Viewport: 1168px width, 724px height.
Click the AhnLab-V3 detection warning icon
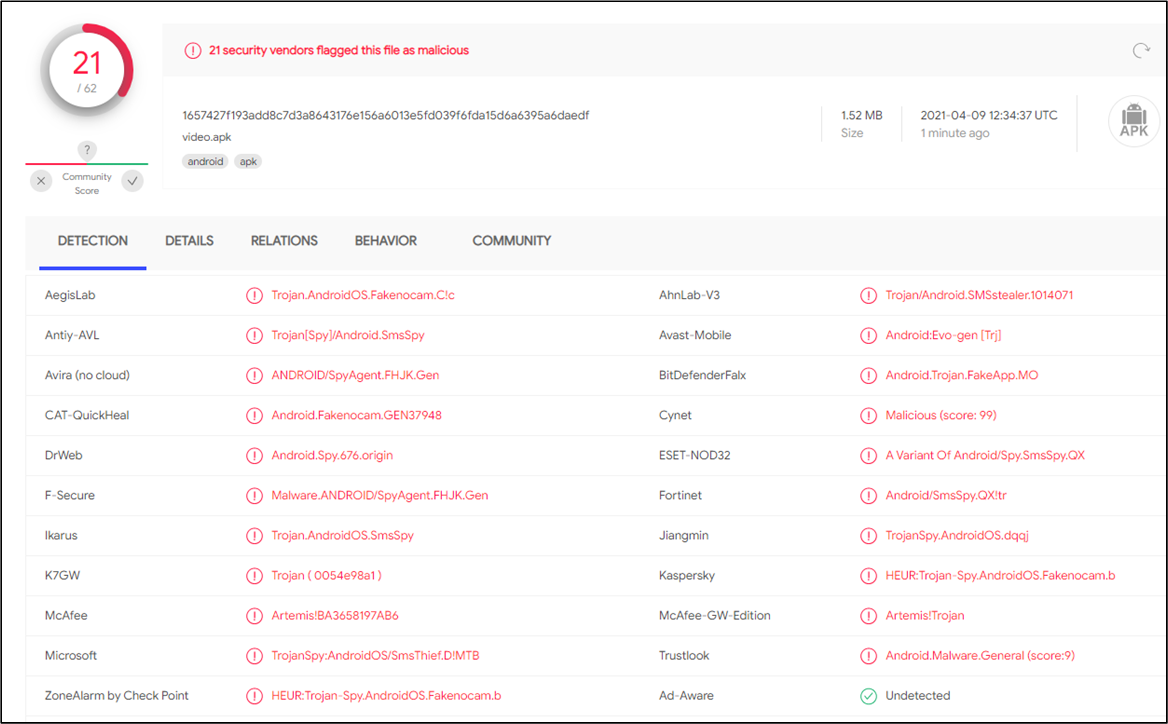click(869, 296)
